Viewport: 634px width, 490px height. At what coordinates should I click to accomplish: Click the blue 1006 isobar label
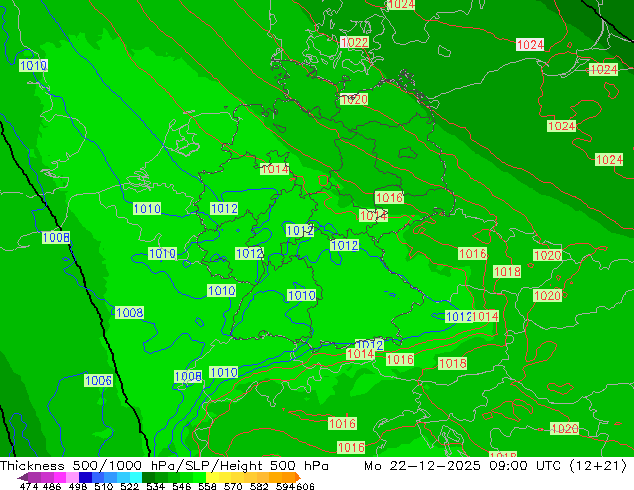tap(98, 380)
